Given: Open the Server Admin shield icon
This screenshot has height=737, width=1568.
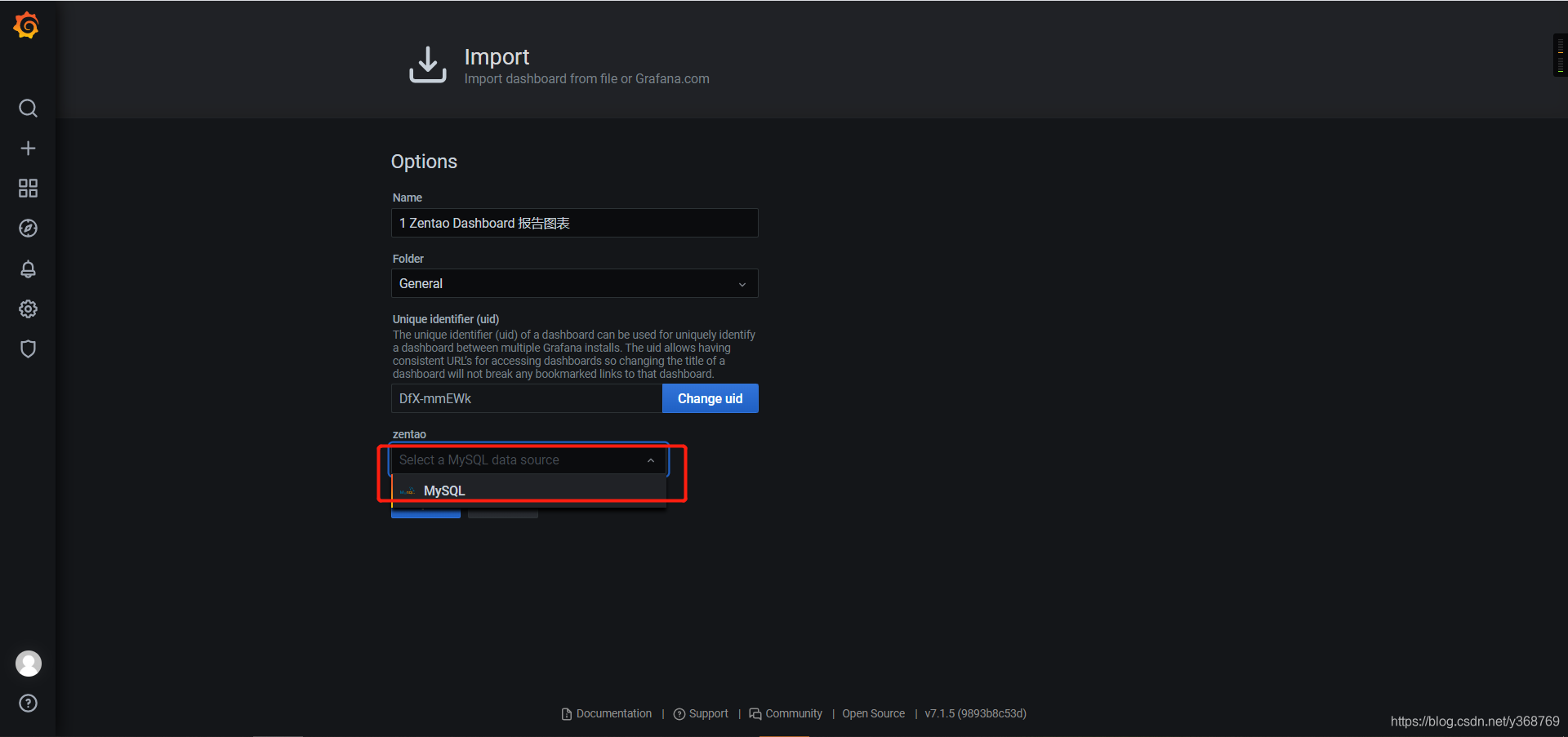Looking at the screenshot, I should click(x=28, y=349).
